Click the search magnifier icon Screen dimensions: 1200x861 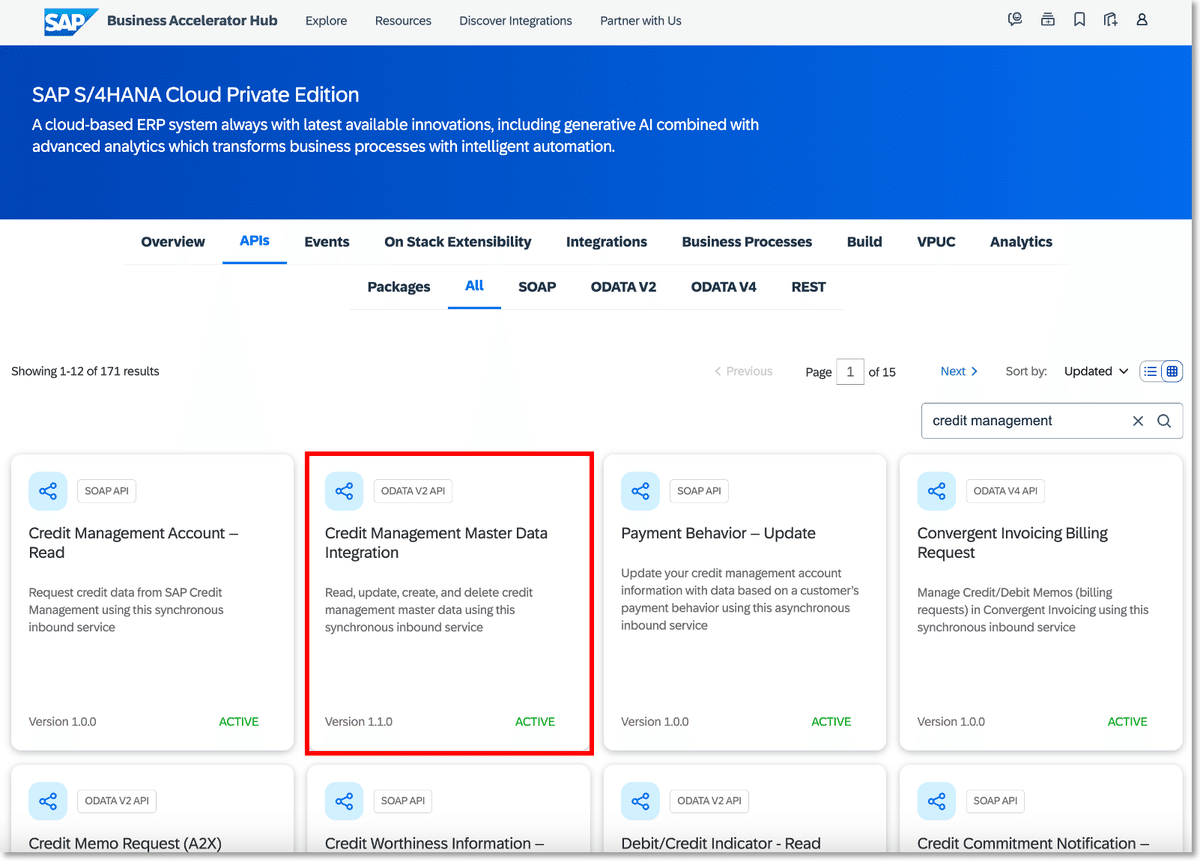tap(1164, 421)
